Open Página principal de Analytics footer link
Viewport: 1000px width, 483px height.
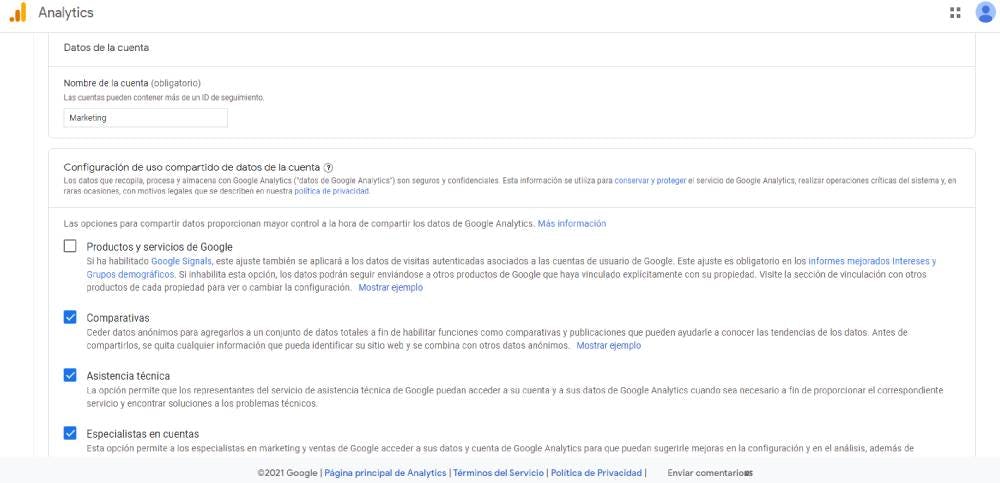pos(385,473)
